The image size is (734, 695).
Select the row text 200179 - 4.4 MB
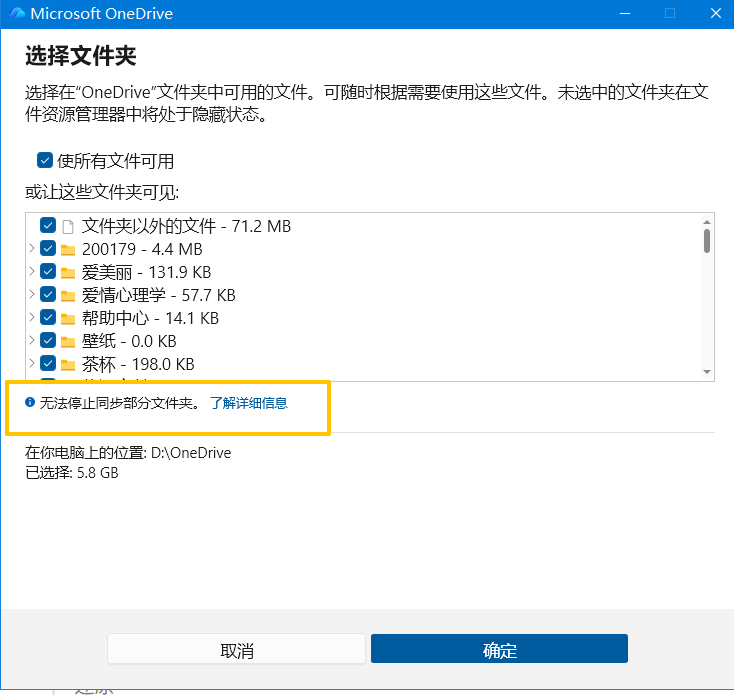click(x=142, y=249)
